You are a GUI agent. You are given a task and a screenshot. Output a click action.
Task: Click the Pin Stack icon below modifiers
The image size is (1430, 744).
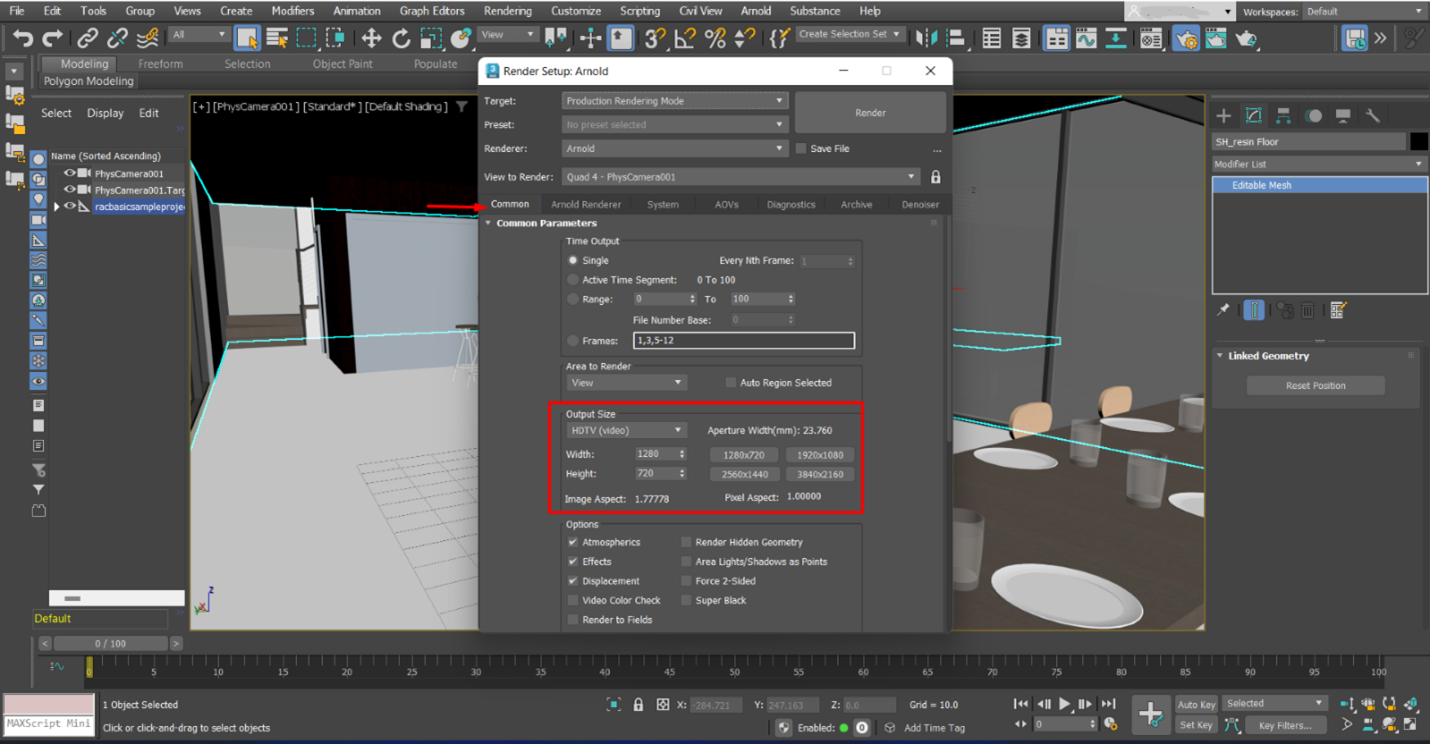point(1224,309)
